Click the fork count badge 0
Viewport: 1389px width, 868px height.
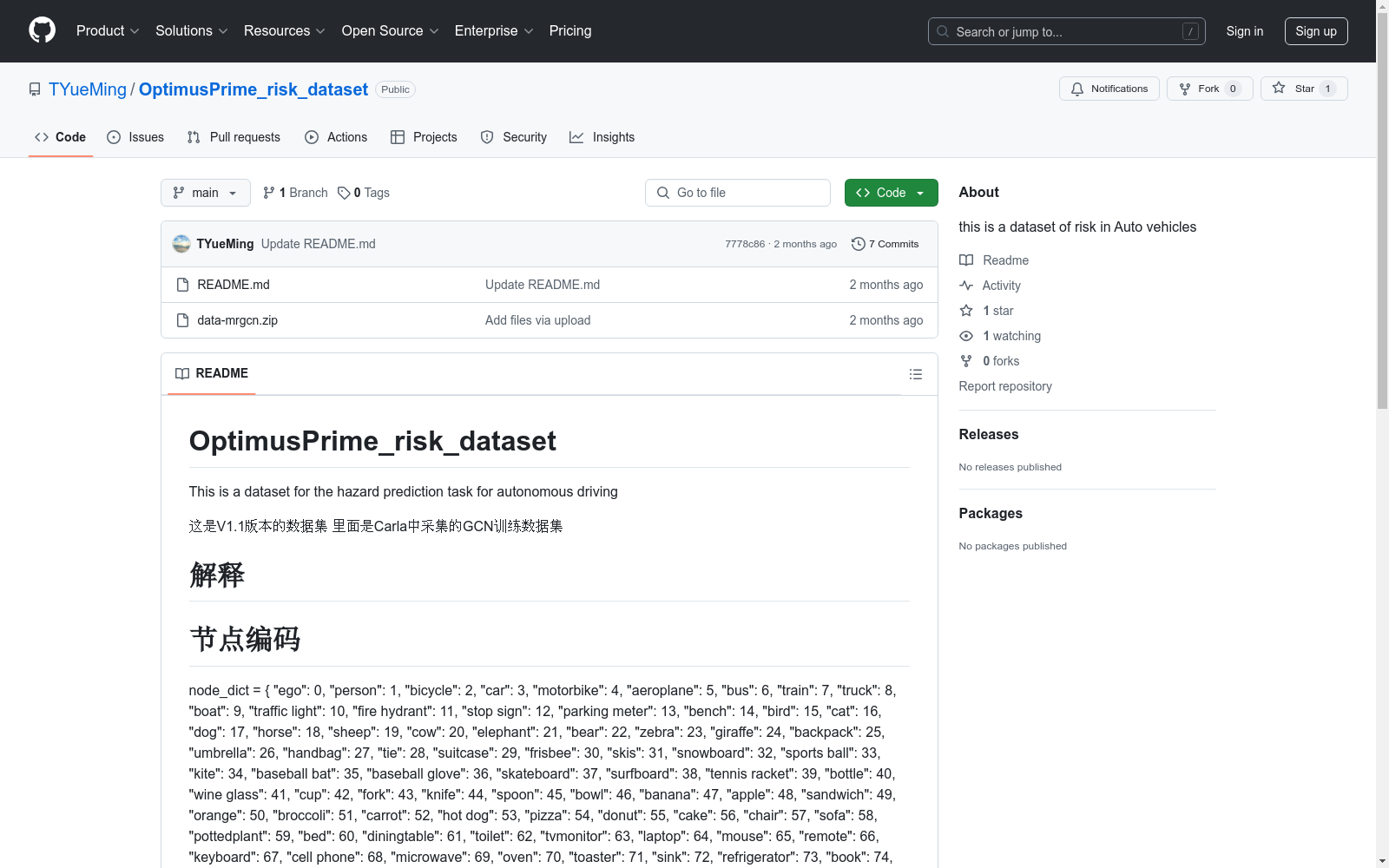click(x=1233, y=89)
